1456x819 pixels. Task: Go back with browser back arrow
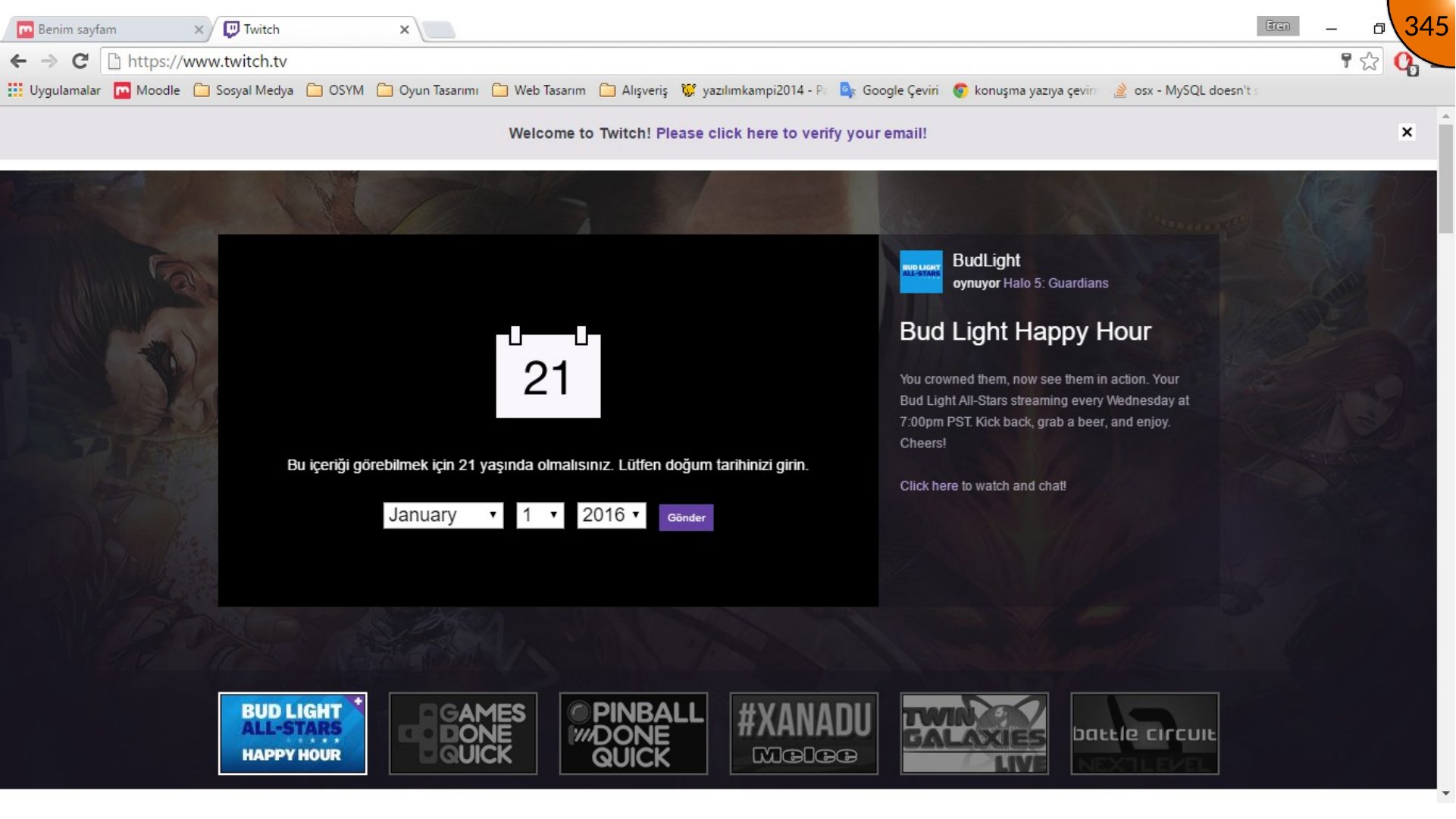[18, 61]
